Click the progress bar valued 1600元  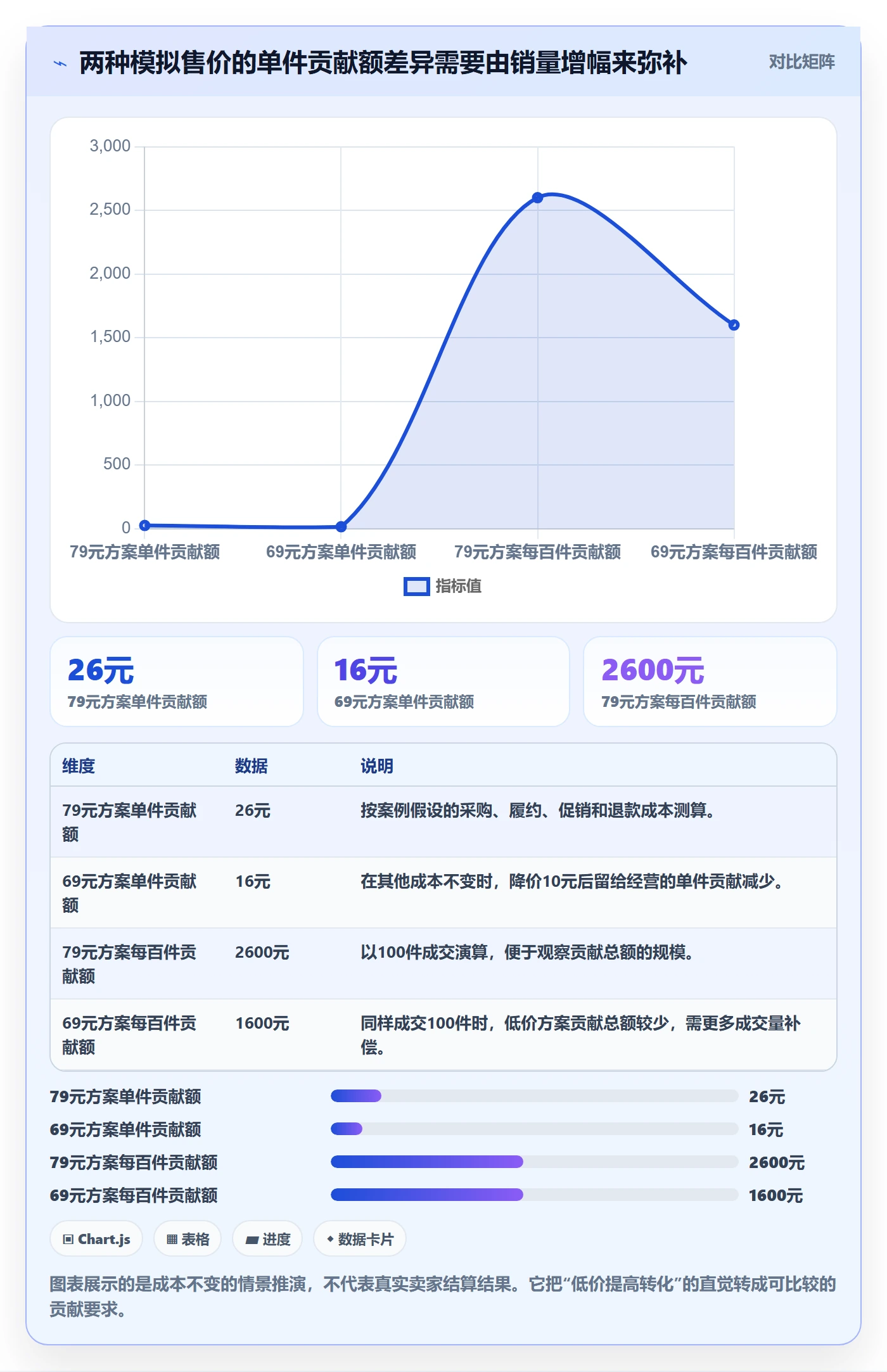pyautogui.click(x=534, y=1195)
